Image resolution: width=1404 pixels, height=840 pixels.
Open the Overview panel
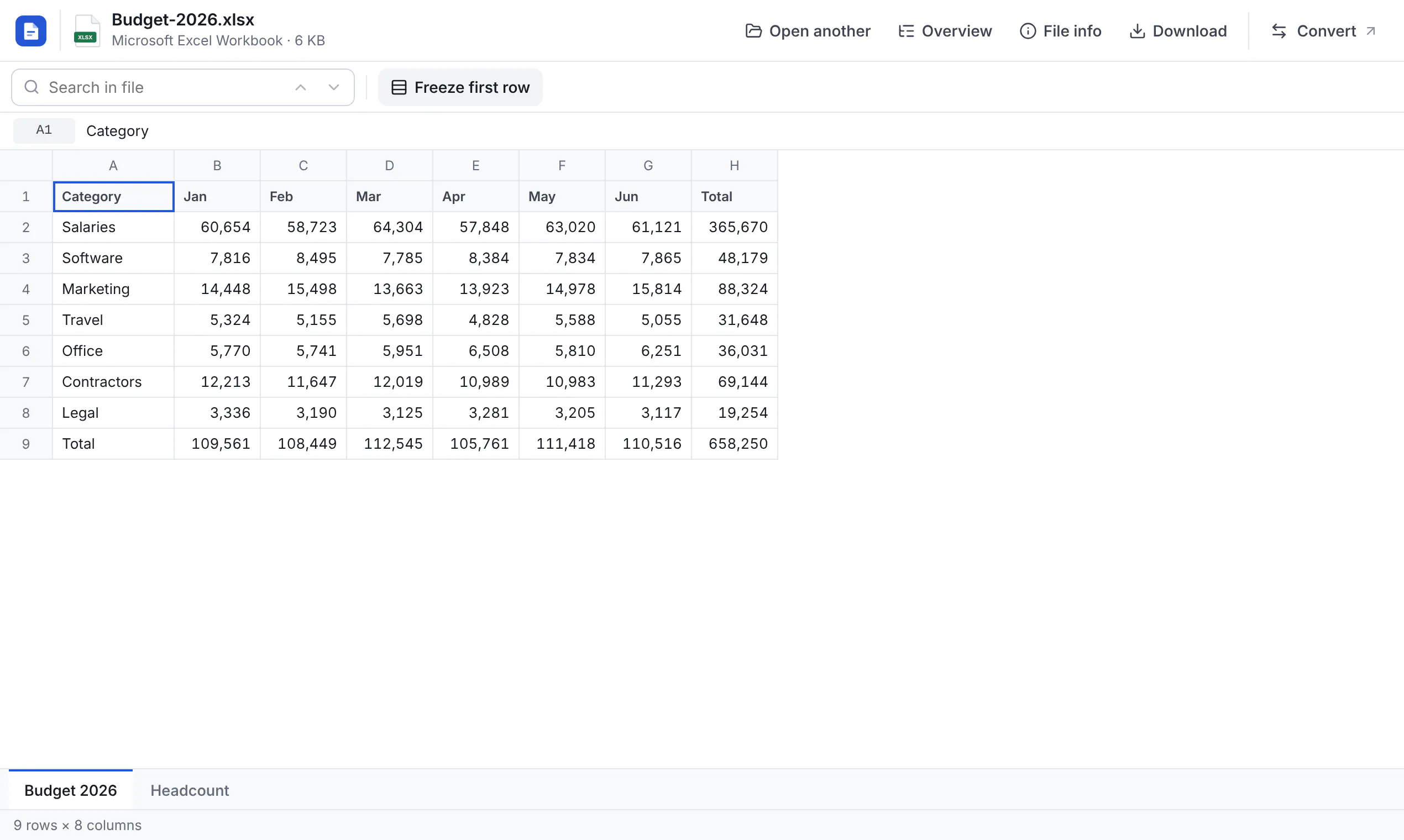coord(945,30)
